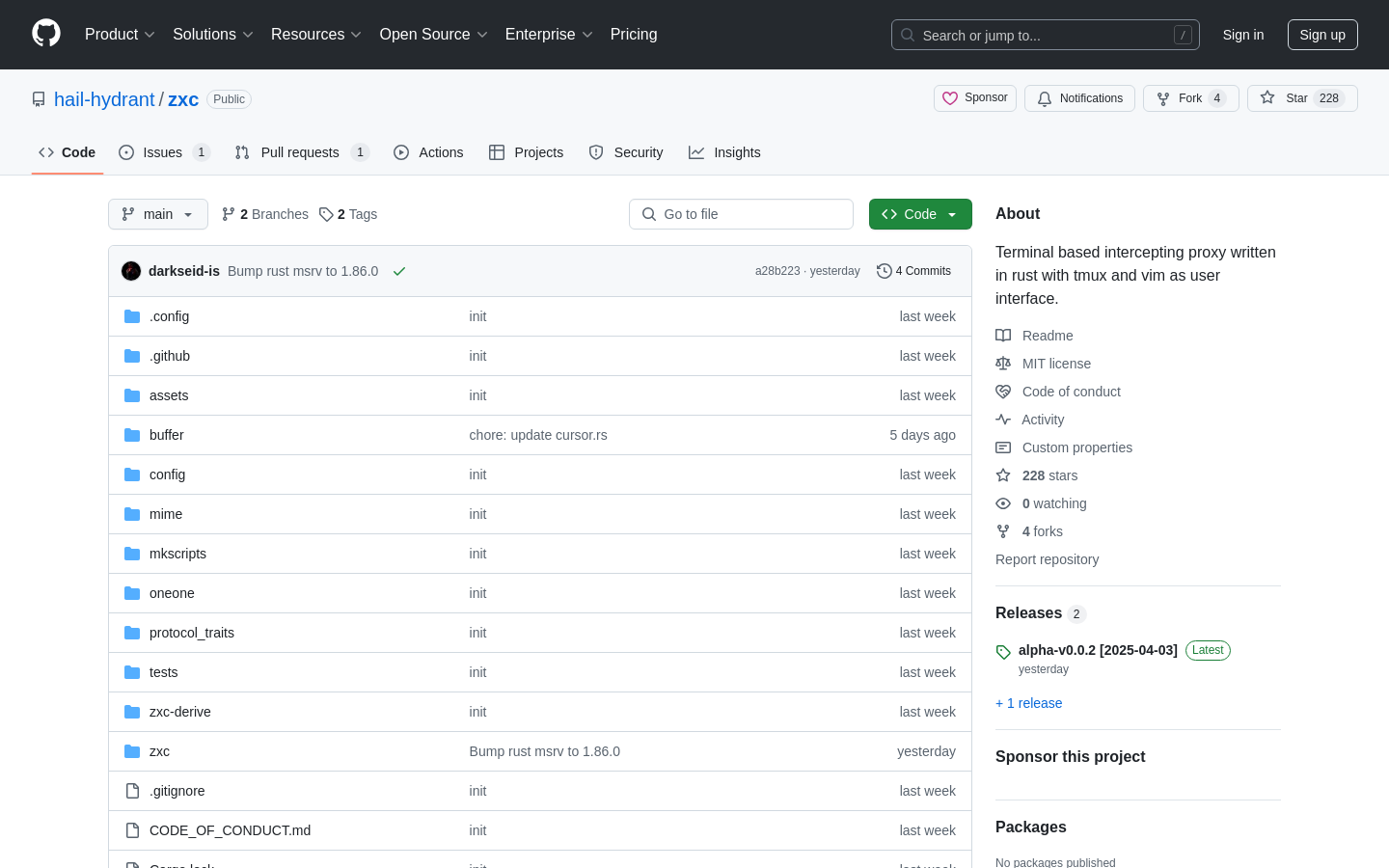Open the 4 Commits history
This screenshot has width=1389, height=868.
pos(913,271)
